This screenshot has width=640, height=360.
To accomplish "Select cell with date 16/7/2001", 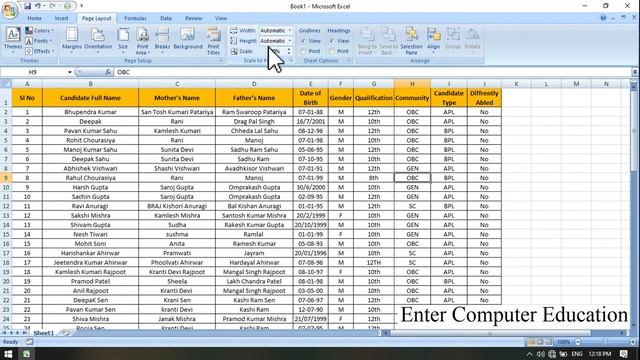I will pos(310,121).
